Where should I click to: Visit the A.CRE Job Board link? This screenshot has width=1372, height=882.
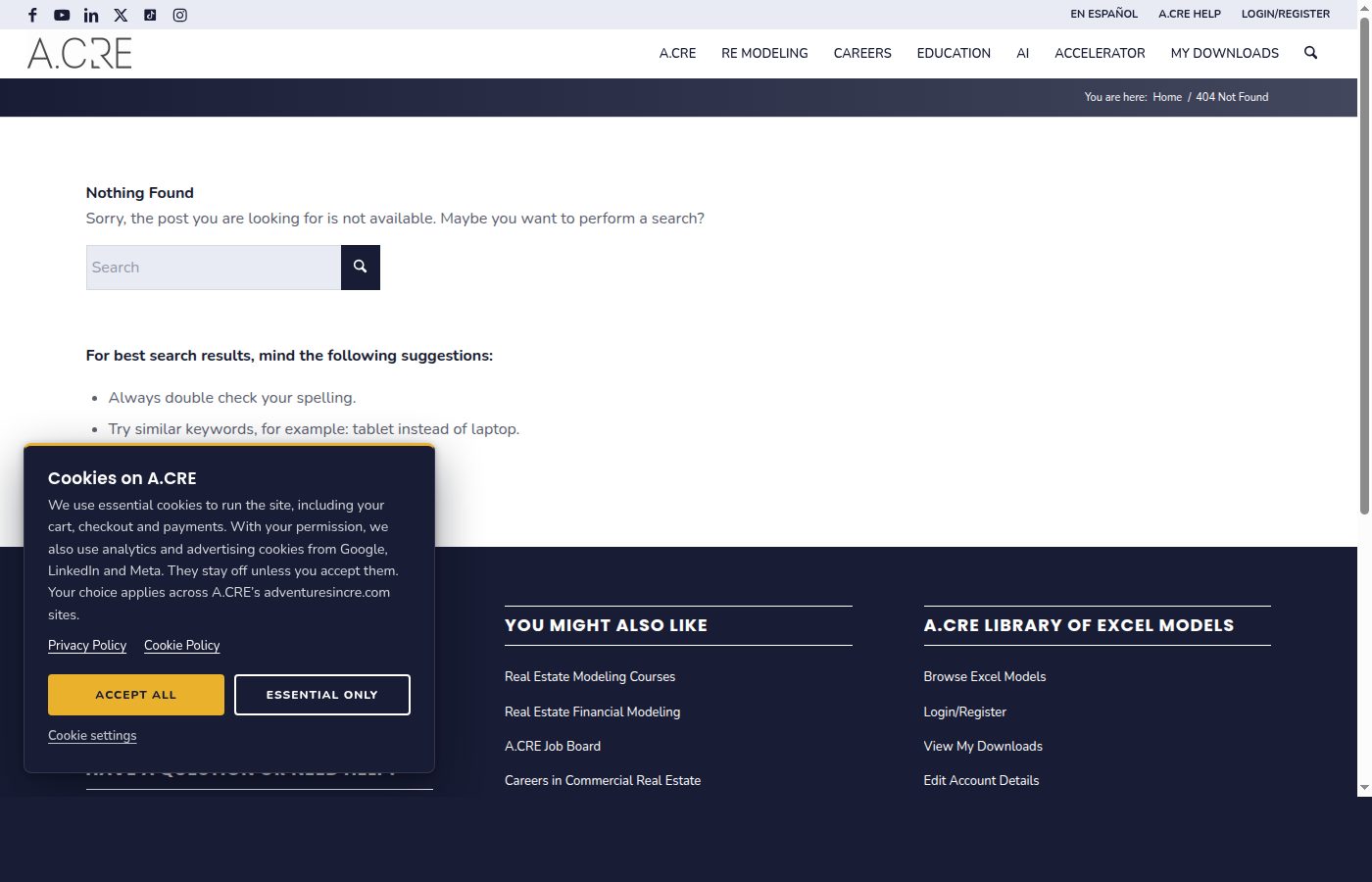coord(553,746)
